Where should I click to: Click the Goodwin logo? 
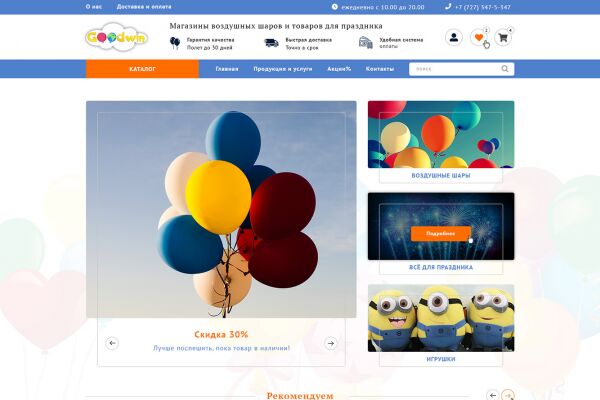tap(116, 37)
